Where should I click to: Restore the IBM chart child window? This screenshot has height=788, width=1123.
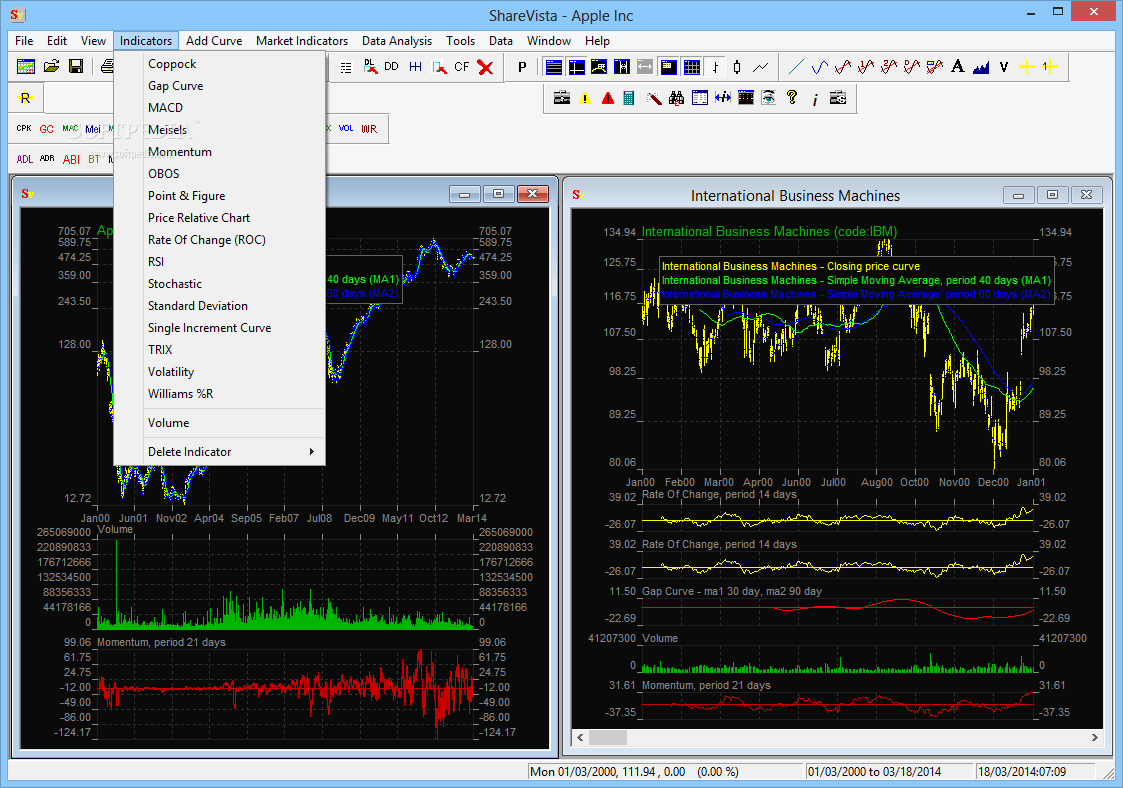1052,195
